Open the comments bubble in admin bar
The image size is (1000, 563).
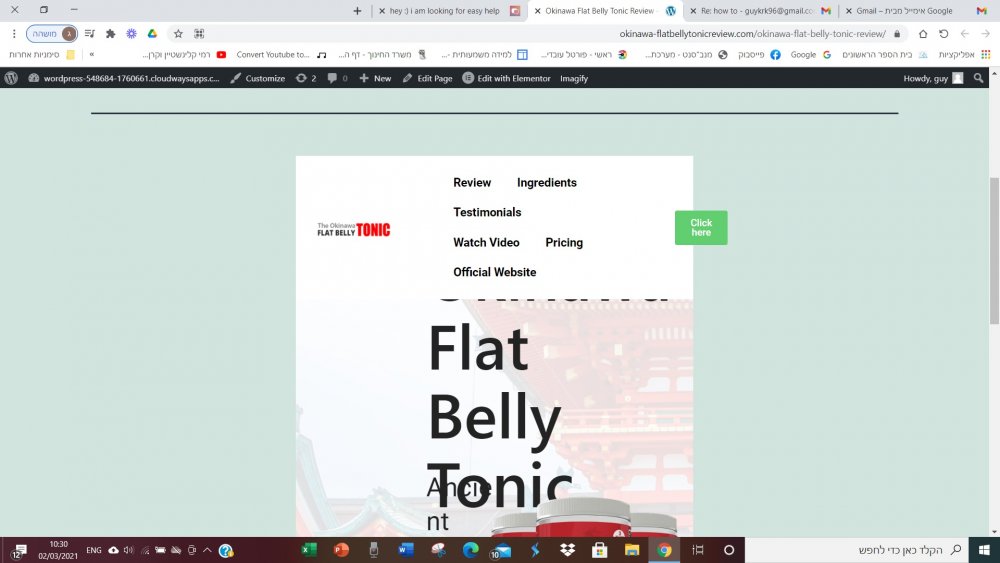click(337, 78)
